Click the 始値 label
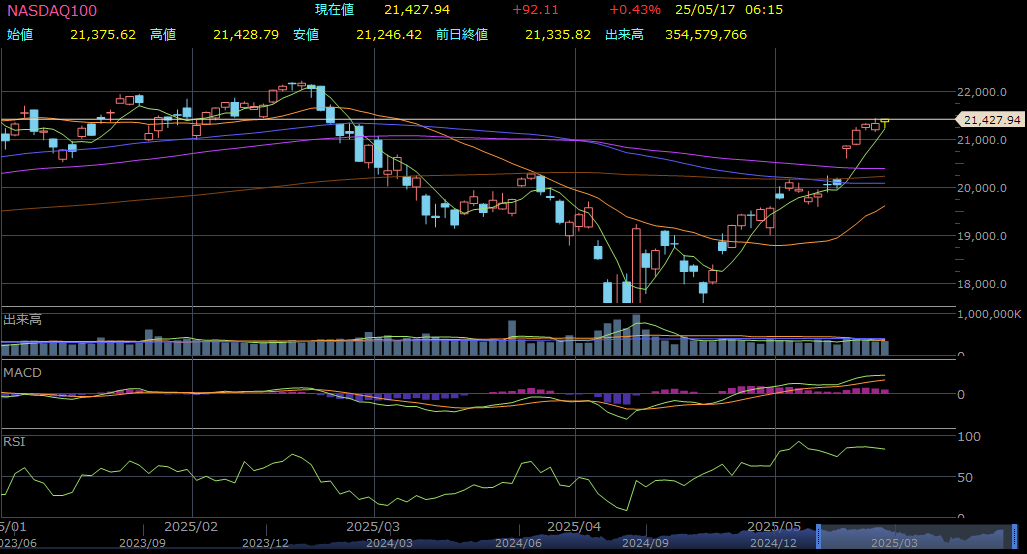Viewport: 1027px width, 554px height. coord(20,35)
